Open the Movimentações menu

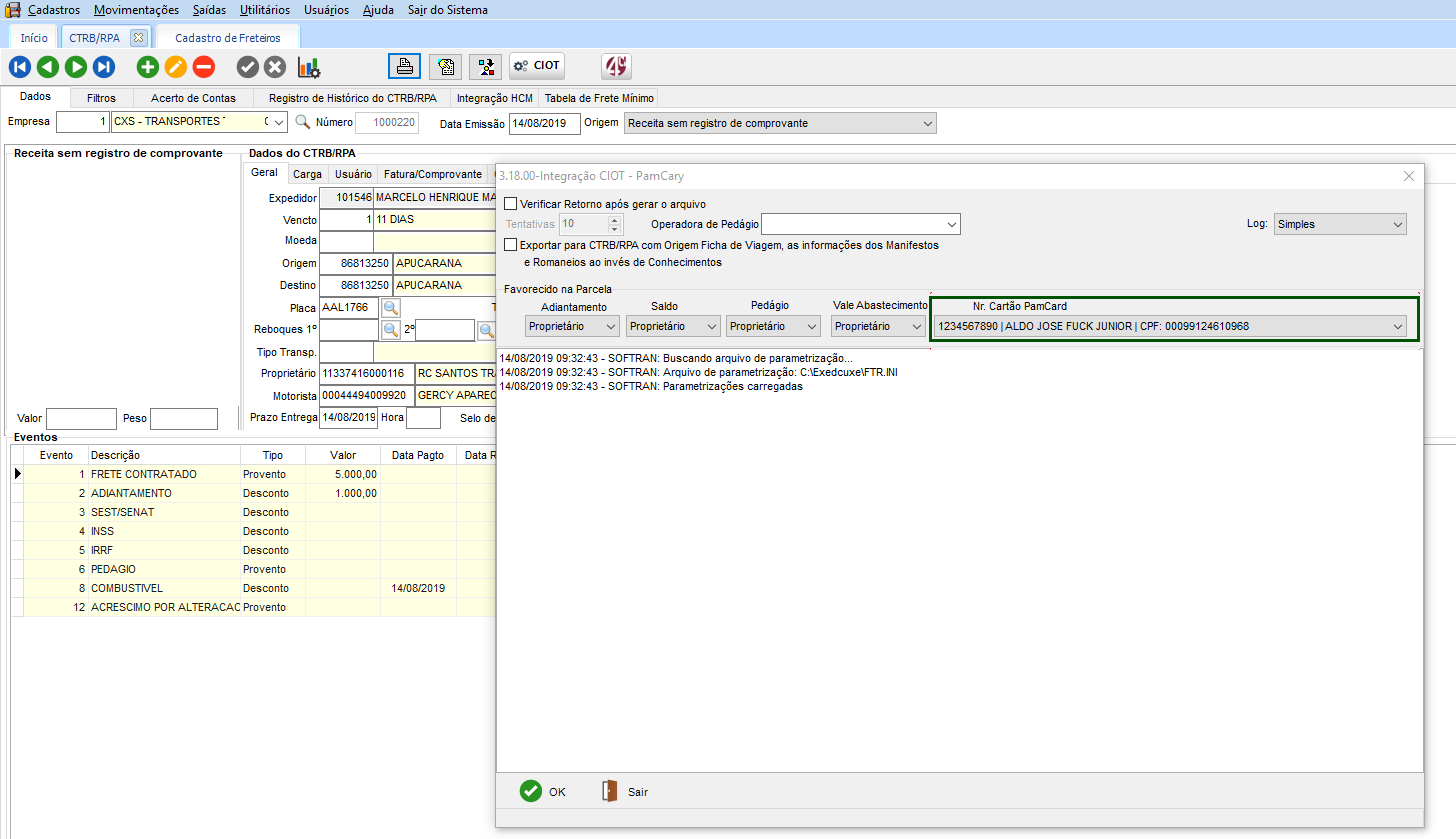click(136, 10)
